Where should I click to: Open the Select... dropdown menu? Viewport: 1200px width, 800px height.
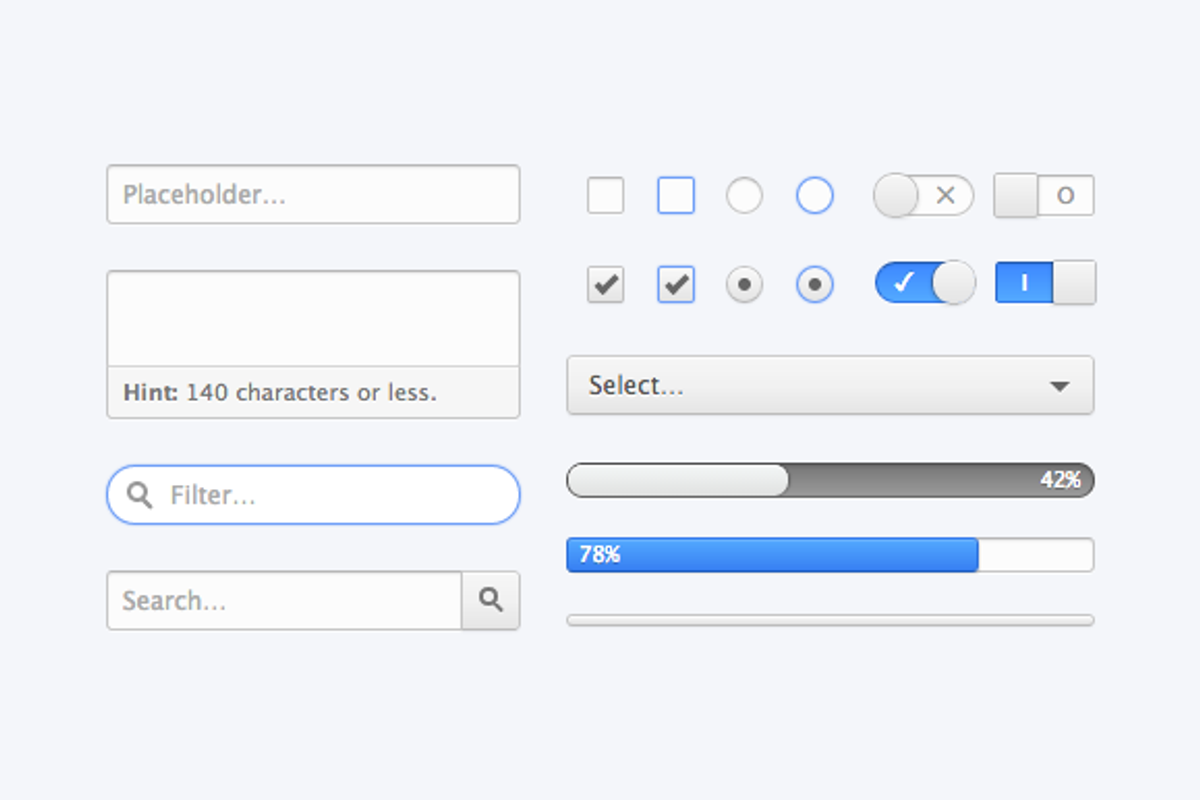coord(830,385)
